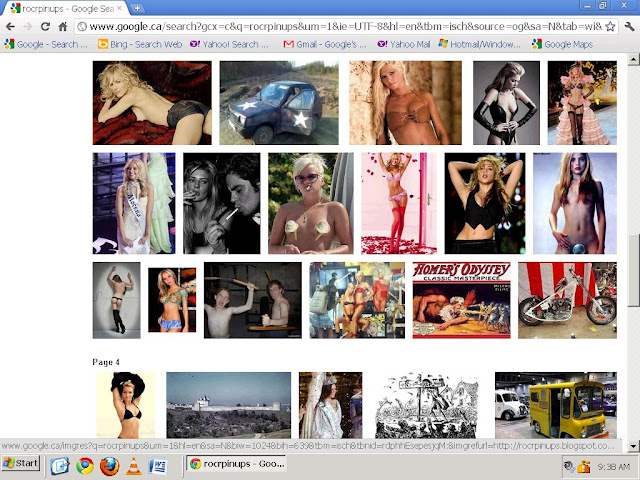
Task: Open the Gmail bookmark
Action: point(325,44)
